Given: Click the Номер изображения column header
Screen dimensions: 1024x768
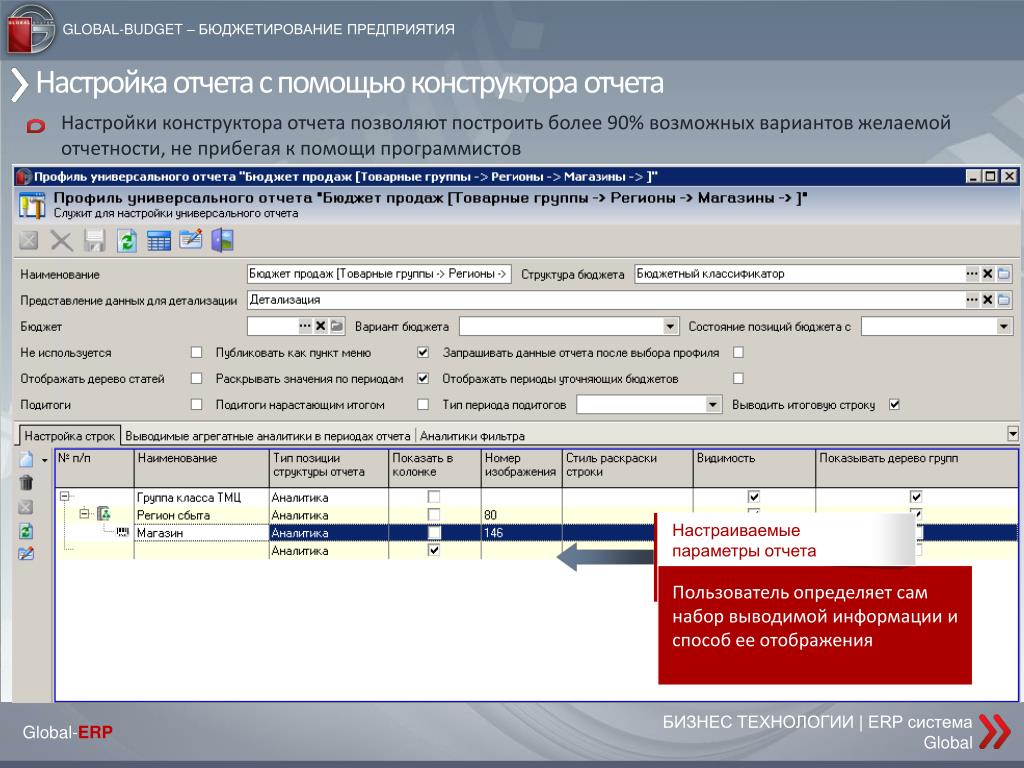Looking at the screenshot, I should coord(521,468).
